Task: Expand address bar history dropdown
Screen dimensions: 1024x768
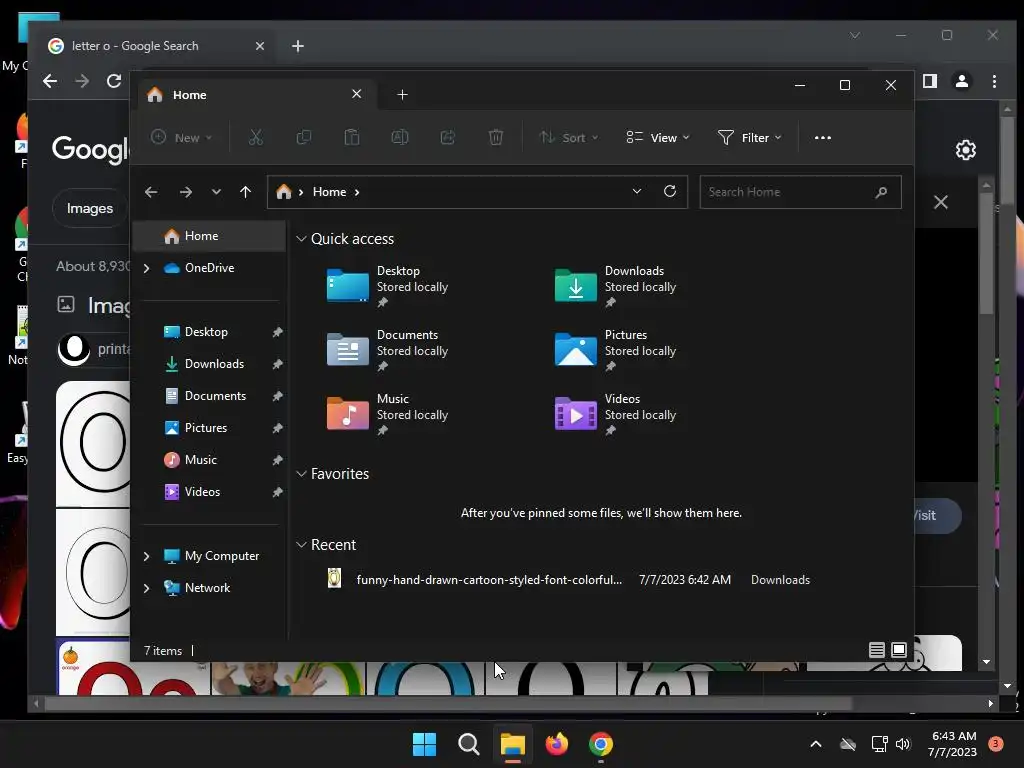Action: point(637,191)
